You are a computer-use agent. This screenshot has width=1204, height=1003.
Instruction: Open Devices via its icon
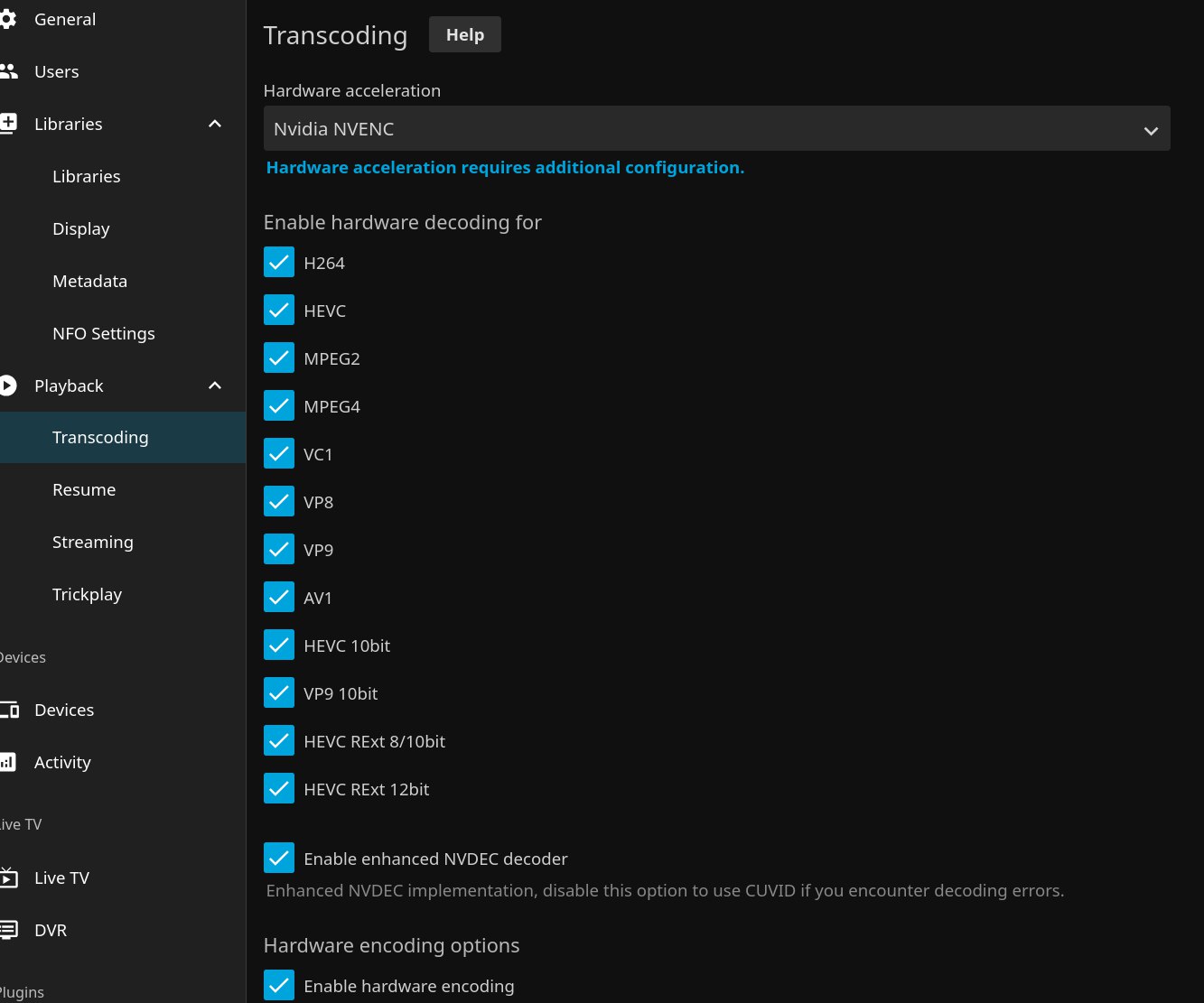click(x=8, y=710)
